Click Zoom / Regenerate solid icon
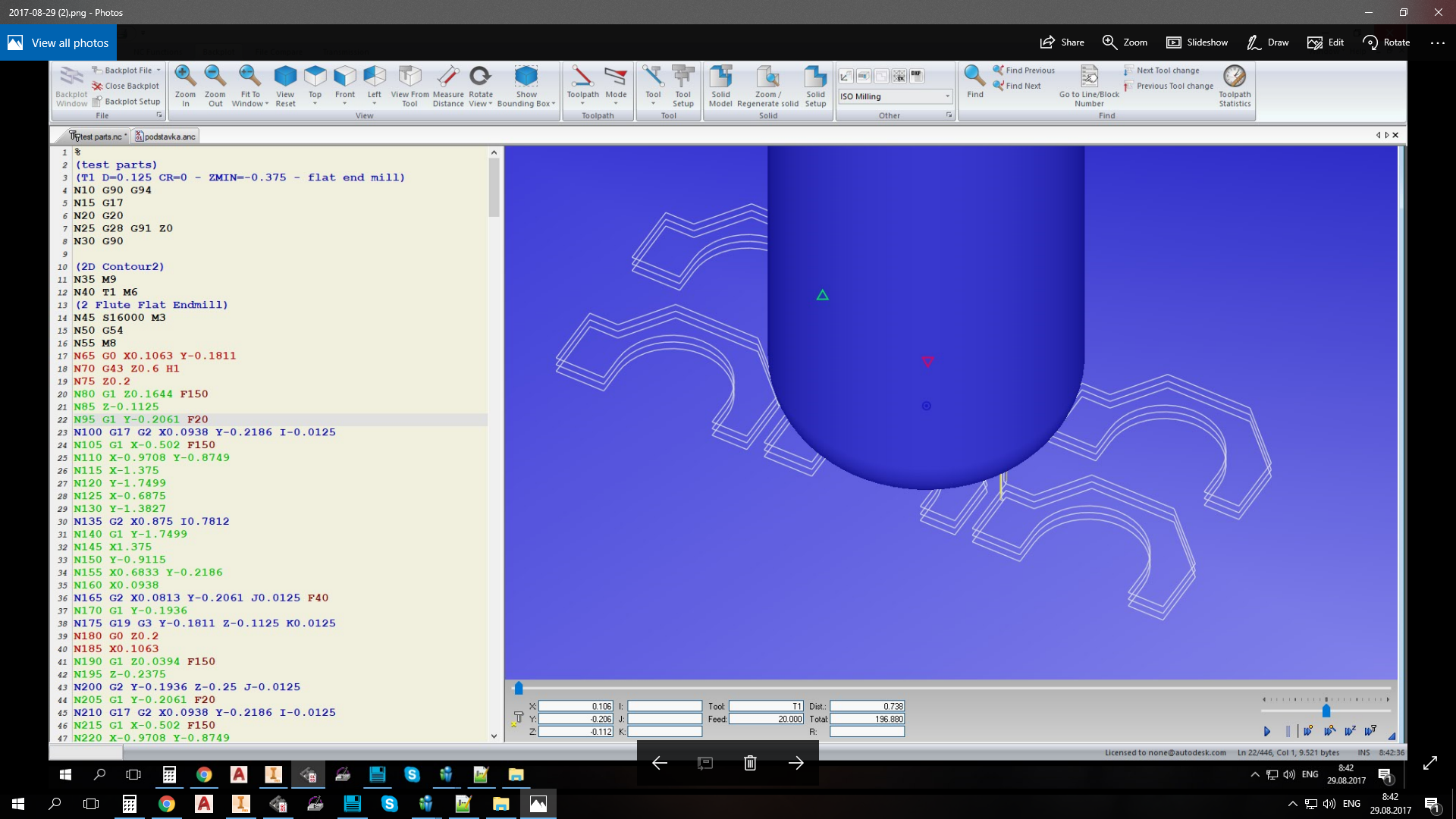The width and height of the screenshot is (1456, 819). [767, 76]
